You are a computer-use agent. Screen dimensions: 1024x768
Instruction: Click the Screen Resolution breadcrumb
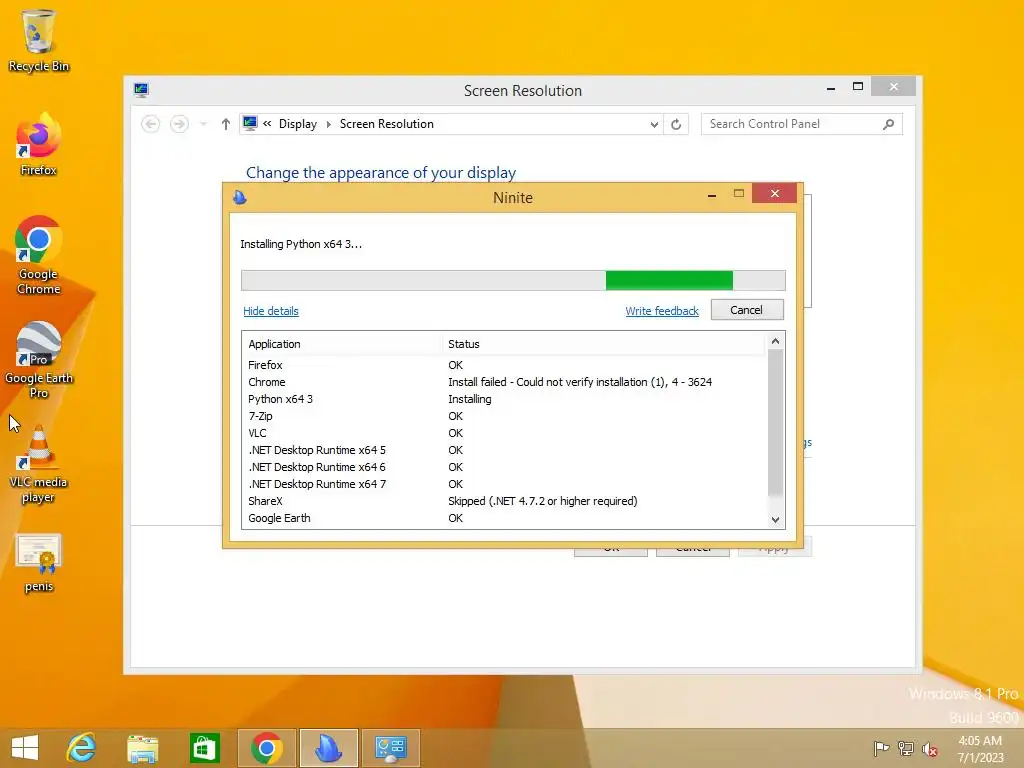387,124
